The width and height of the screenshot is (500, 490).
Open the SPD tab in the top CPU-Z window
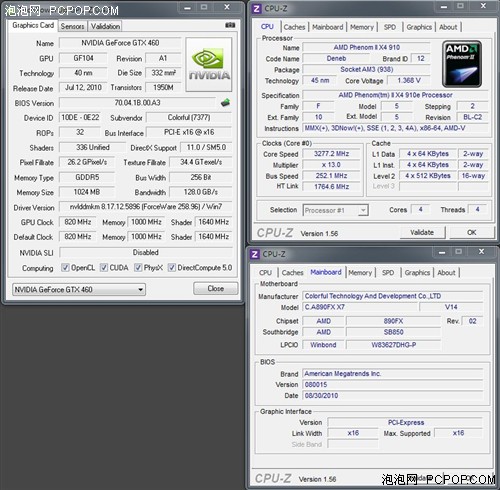(x=390, y=27)
